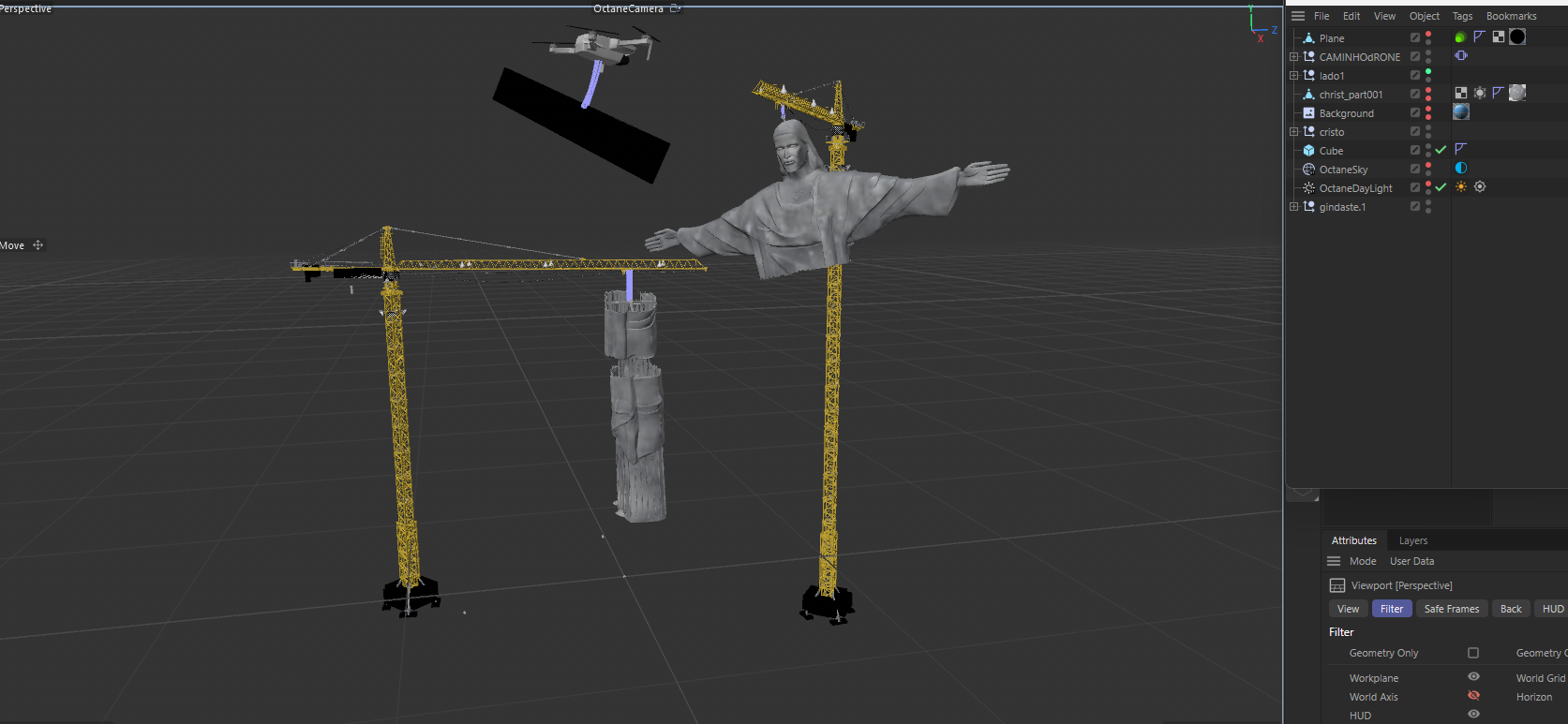
Task: Switch to the Attributes tab
Action: pyautogui.click(x=1354, y=540)
